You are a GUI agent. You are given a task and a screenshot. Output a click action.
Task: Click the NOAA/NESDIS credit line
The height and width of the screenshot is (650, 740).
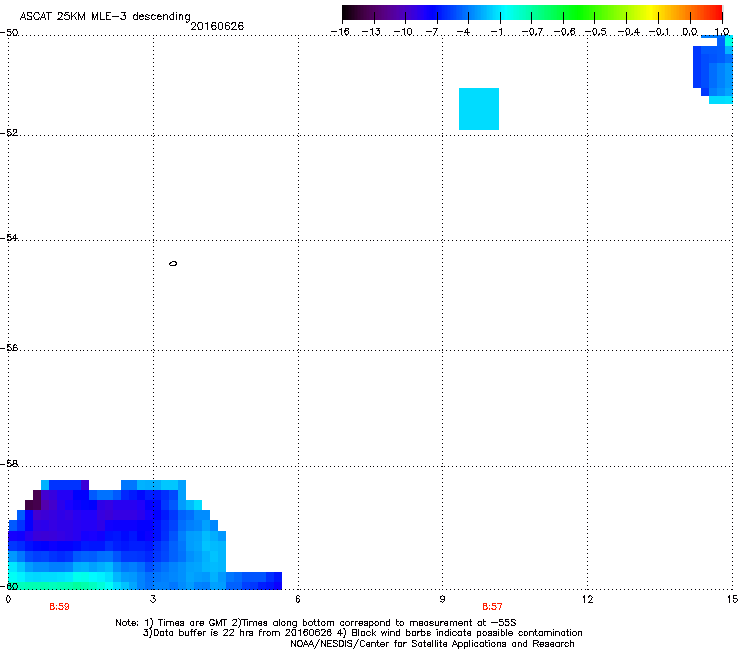coord(432,644)
